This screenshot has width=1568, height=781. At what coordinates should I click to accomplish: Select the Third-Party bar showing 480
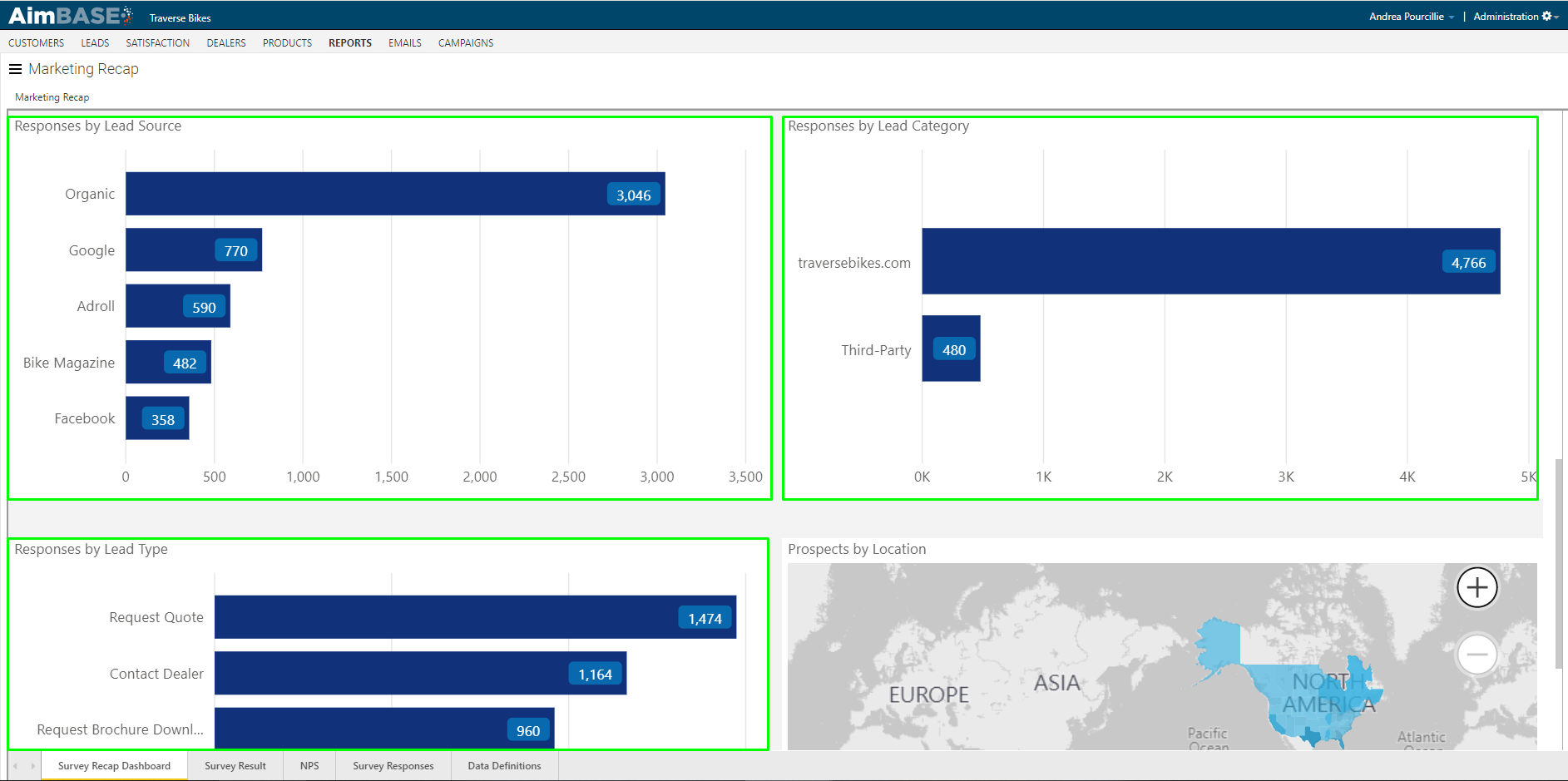click(951, 349)
